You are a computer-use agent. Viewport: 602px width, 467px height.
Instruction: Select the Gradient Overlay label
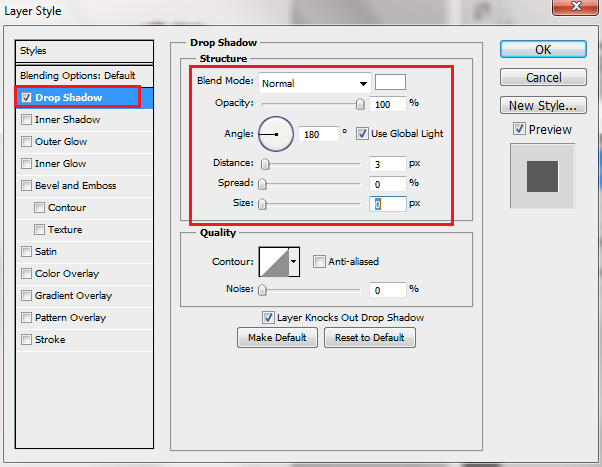coord(73,295)
